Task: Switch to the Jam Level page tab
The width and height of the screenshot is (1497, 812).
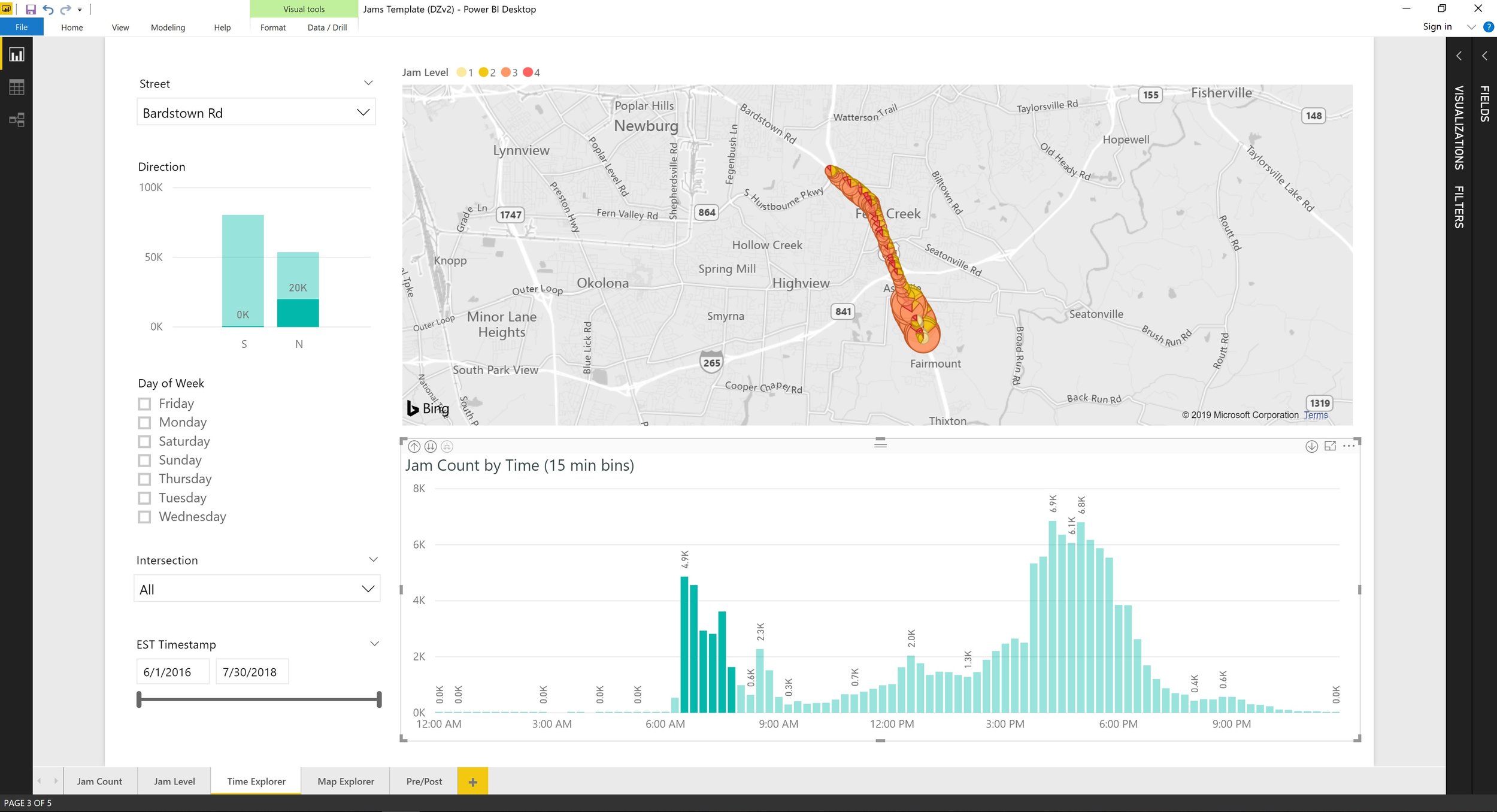Action: (x=174, y=781)
